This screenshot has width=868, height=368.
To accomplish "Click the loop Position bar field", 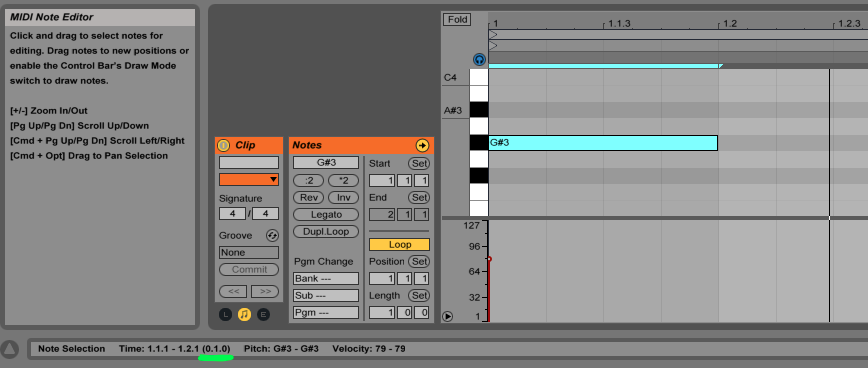I will (382, 278).
